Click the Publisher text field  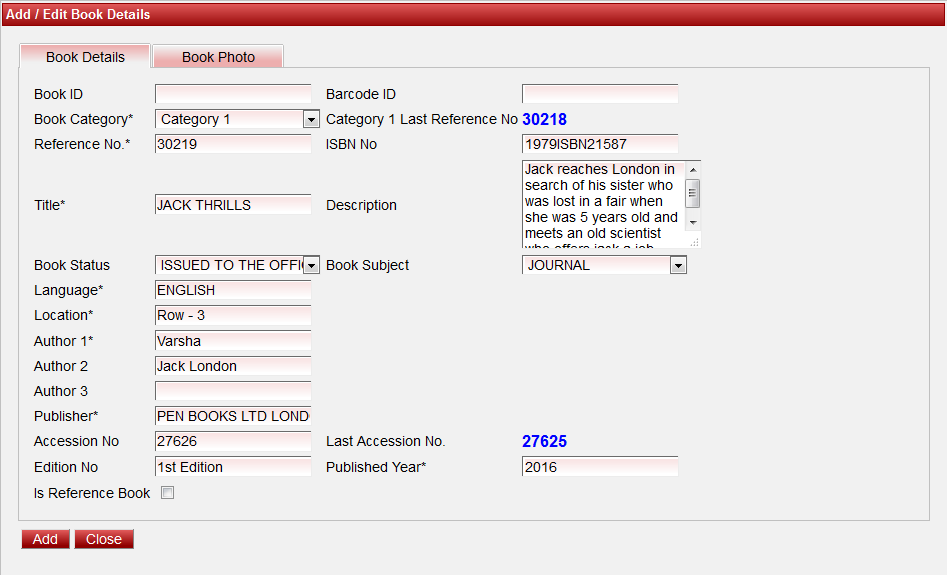233,416
